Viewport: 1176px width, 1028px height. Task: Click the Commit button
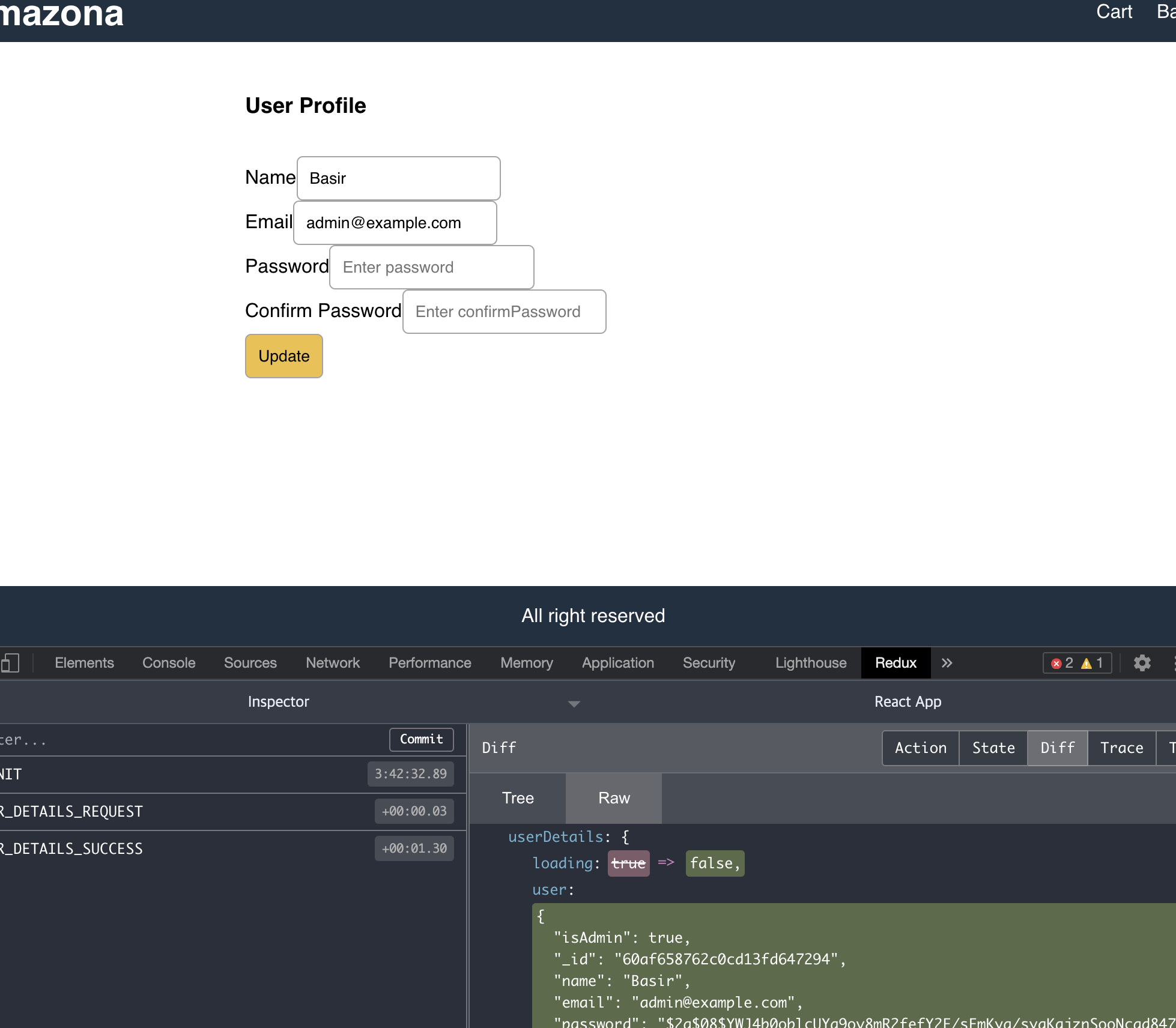[421, 739]
